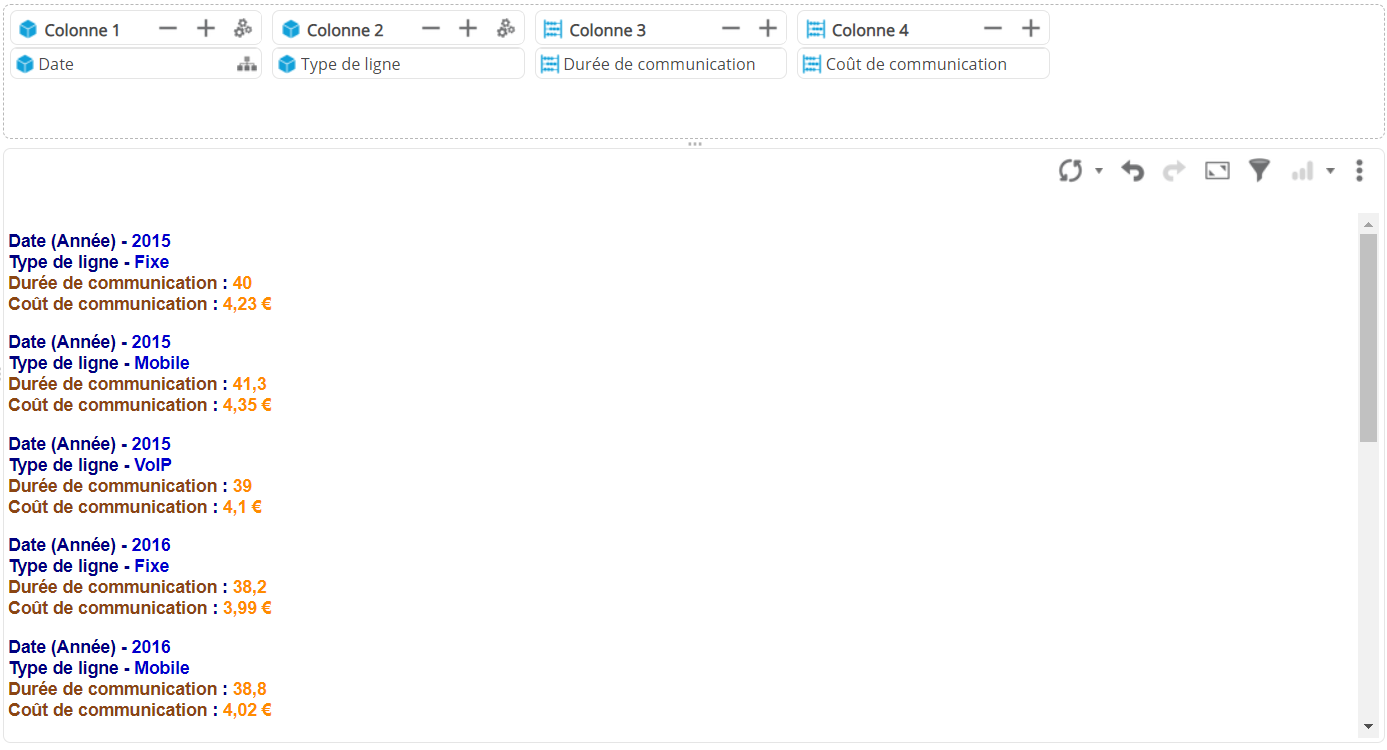Select the Type de ligne field box
This screenshot has height=750, width=1387.
click(398, 64)
